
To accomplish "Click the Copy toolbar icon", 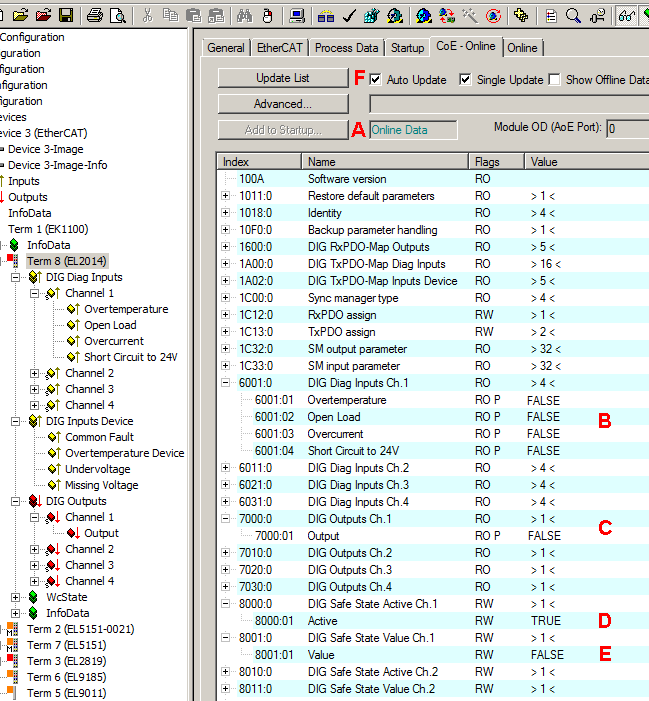I will coord(170,16).
